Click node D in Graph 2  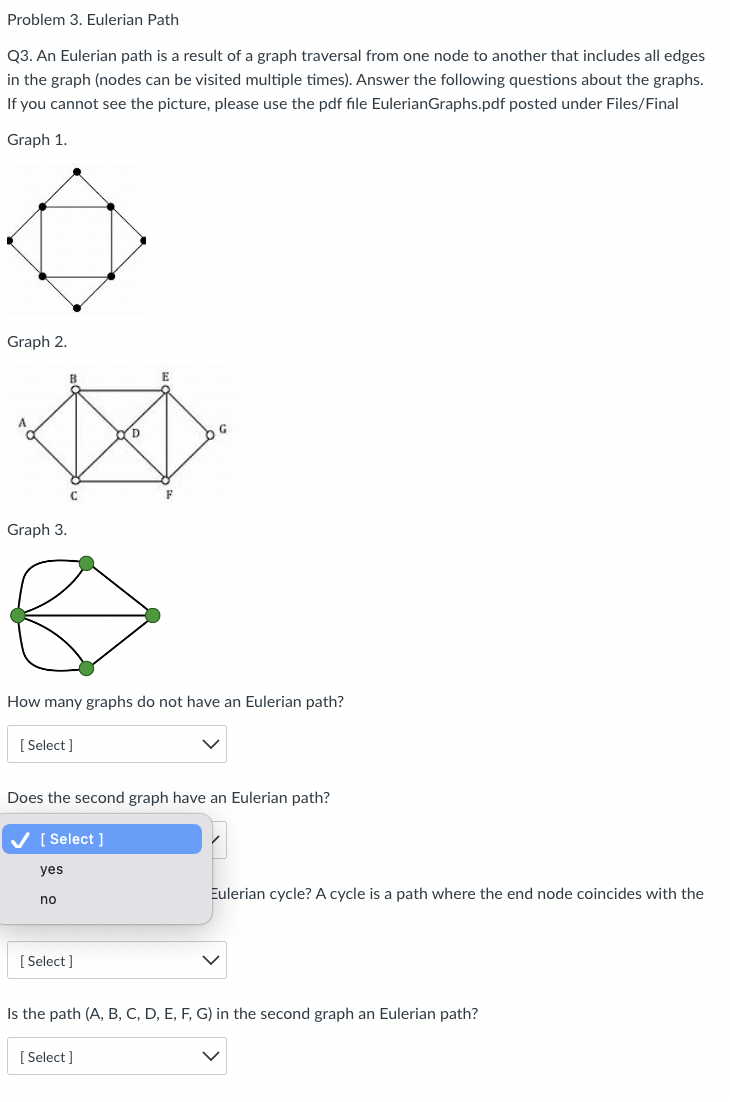(121, 435)
